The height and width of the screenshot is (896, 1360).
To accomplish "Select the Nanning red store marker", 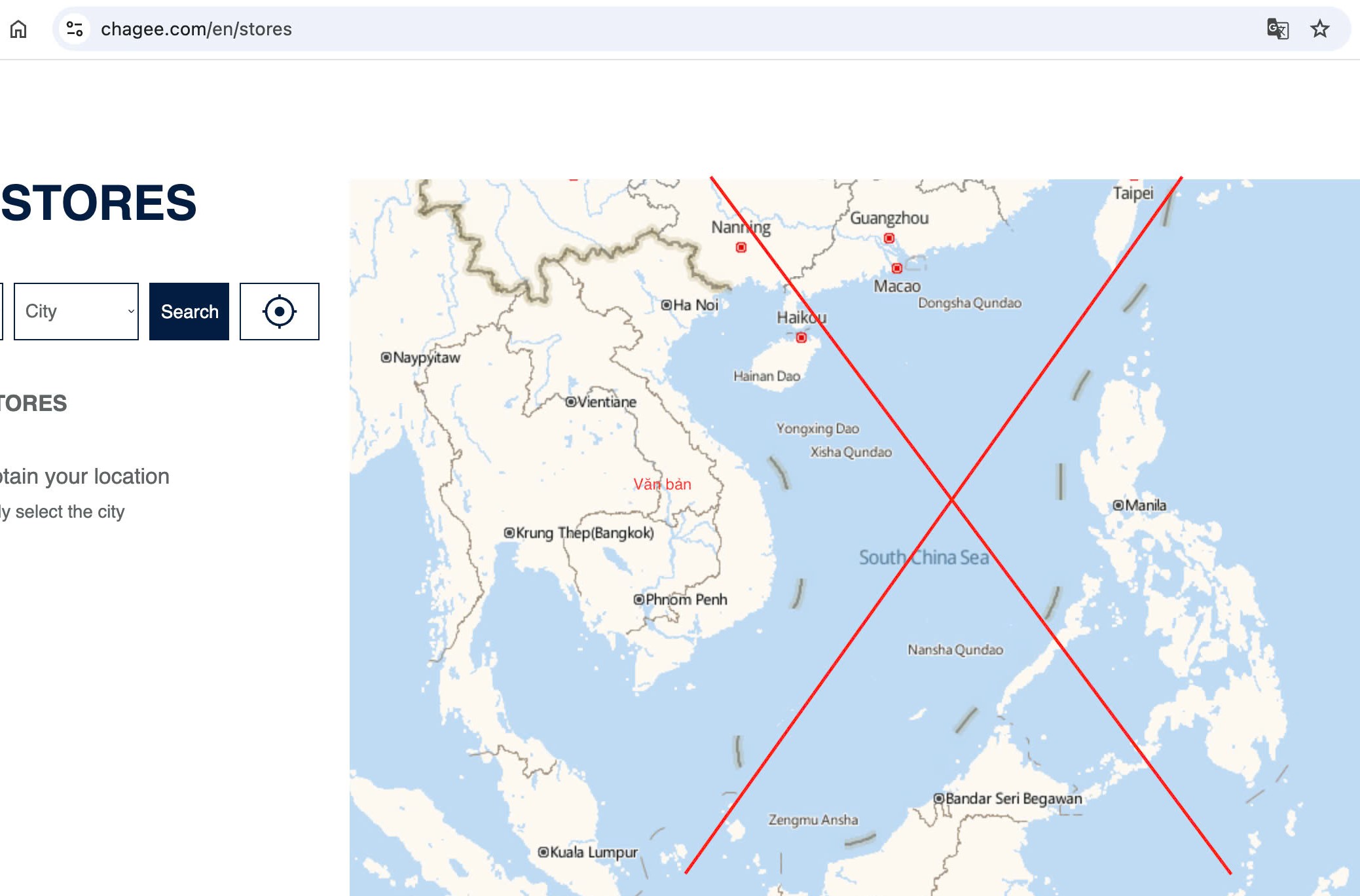I will point(741,247).
